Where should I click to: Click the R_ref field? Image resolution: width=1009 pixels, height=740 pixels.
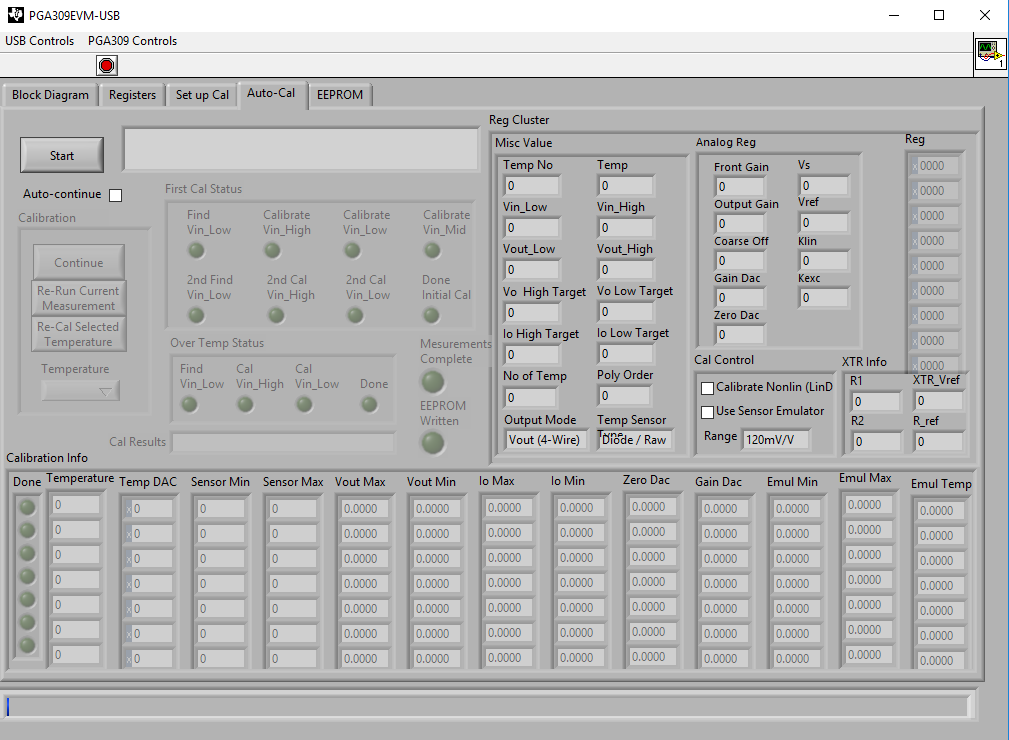938,441
